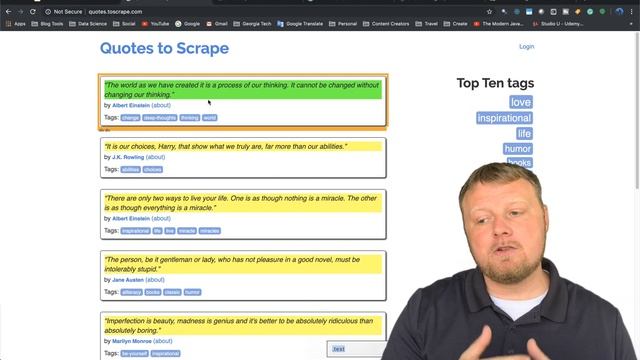Click the change tag under the first quote
The image size is (640, 360).
[x=130, y=118]
